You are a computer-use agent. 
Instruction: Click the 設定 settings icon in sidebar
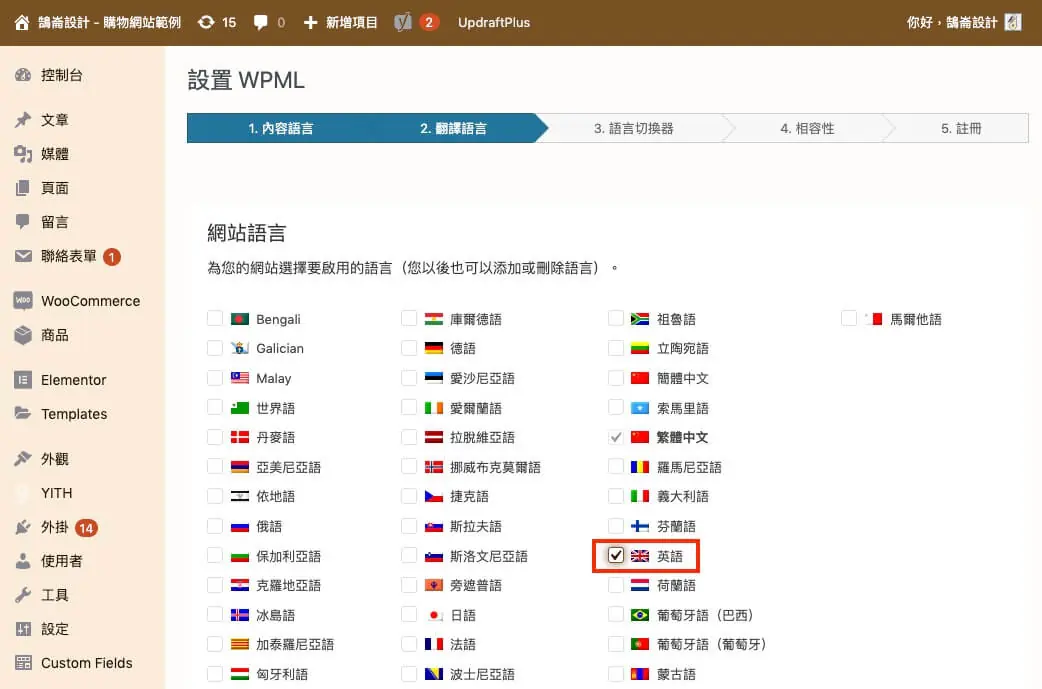tap(23, 629)
